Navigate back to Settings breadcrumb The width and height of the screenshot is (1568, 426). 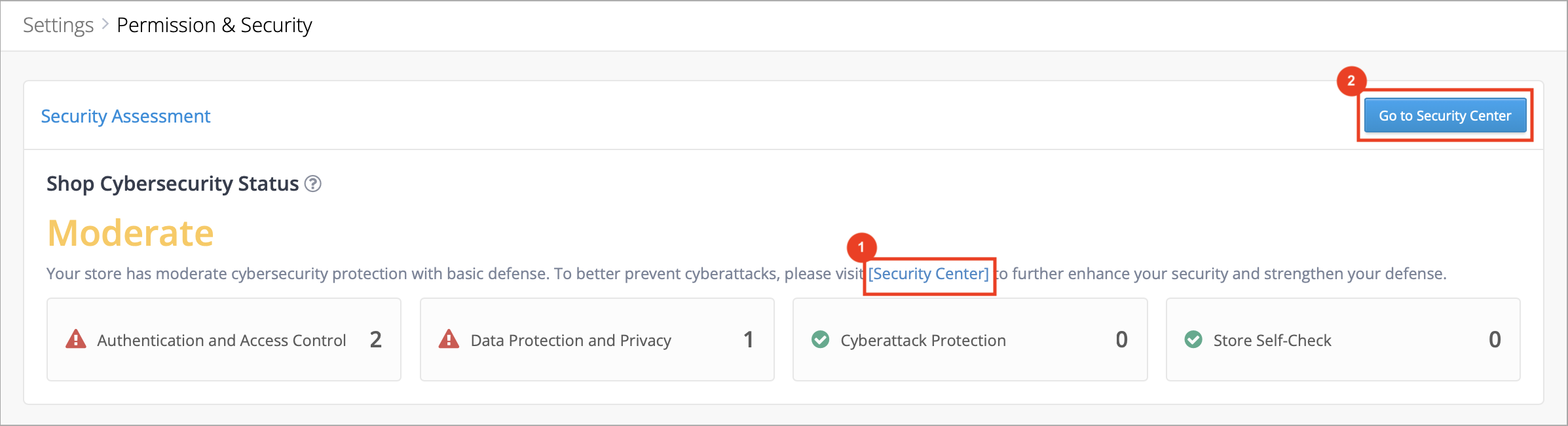pyautogui.click(x=58, y=26)
